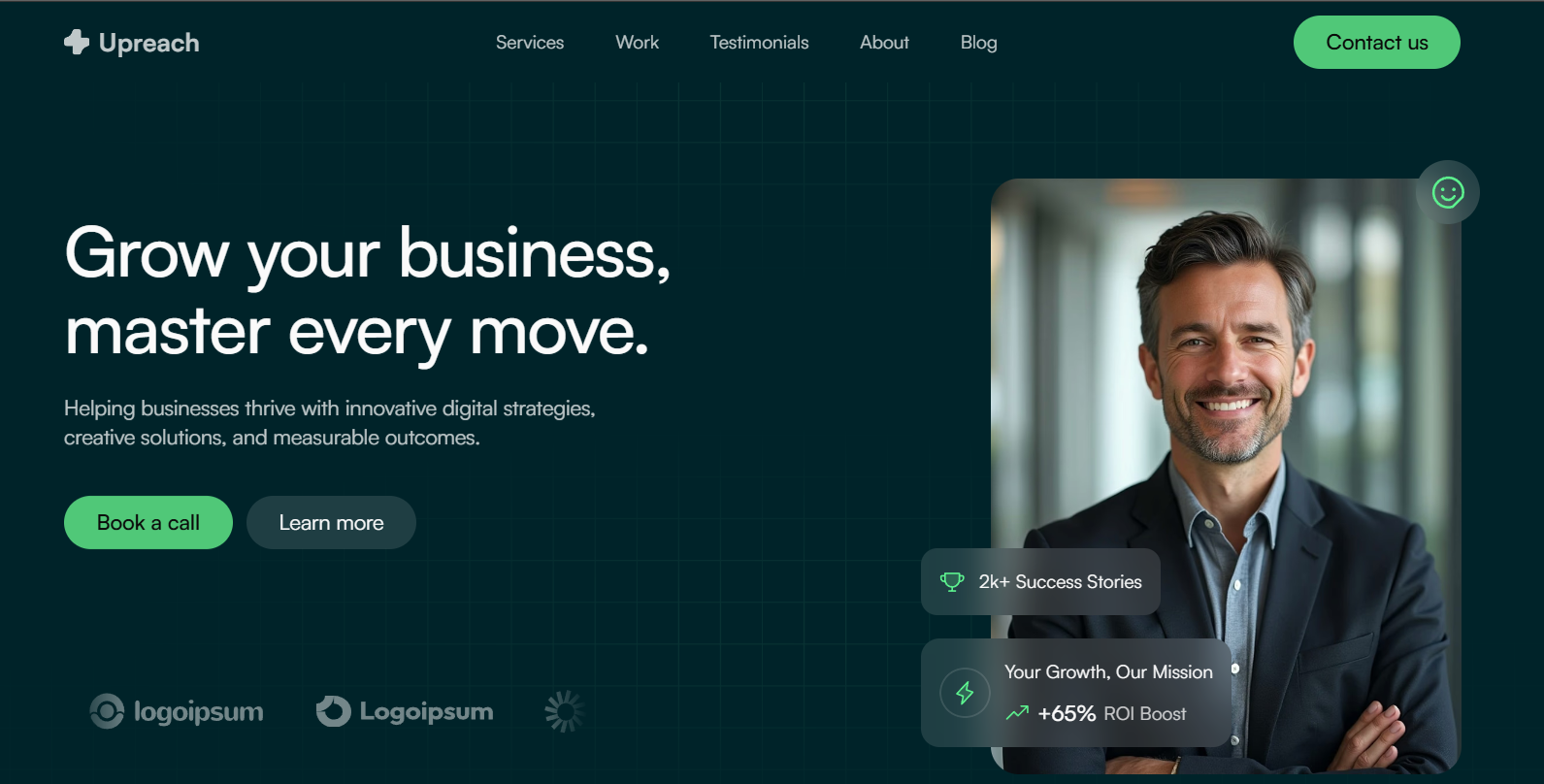Go to the Work page
The width and height of the screenshot is (1544, 784).
pyautogui.click(x=637, y=43)
